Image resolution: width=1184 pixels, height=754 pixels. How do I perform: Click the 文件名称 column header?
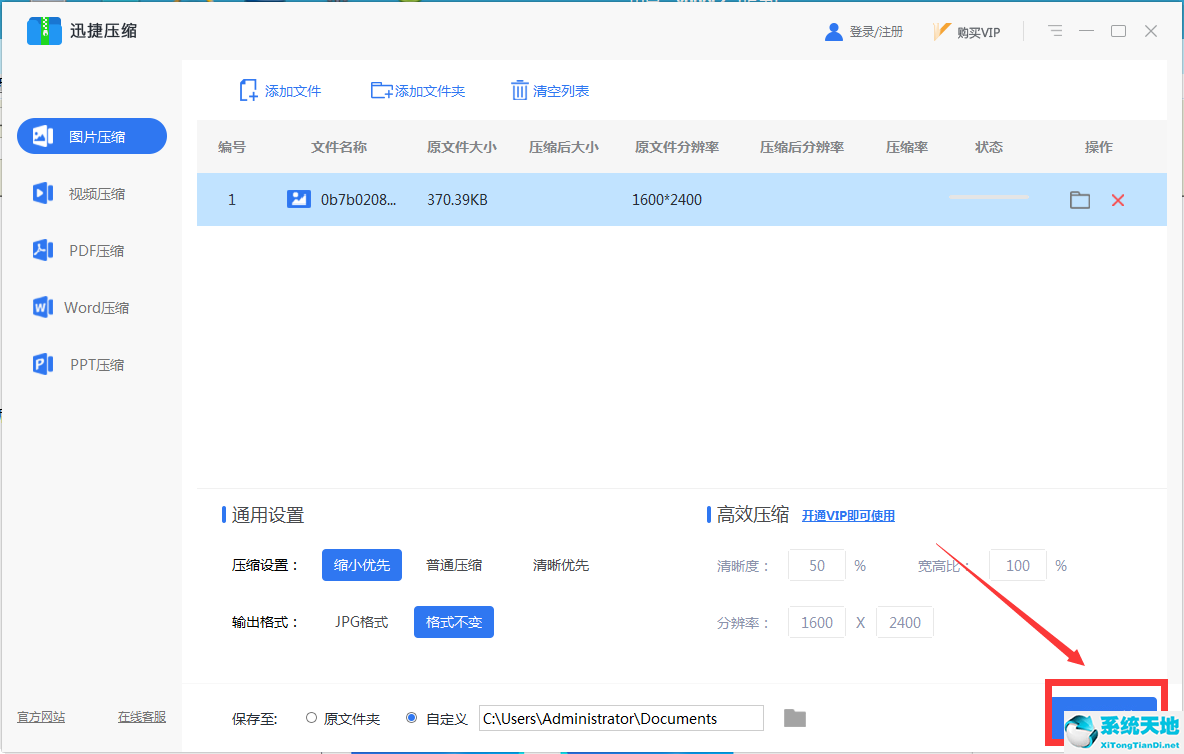click(x=339, y=147)
